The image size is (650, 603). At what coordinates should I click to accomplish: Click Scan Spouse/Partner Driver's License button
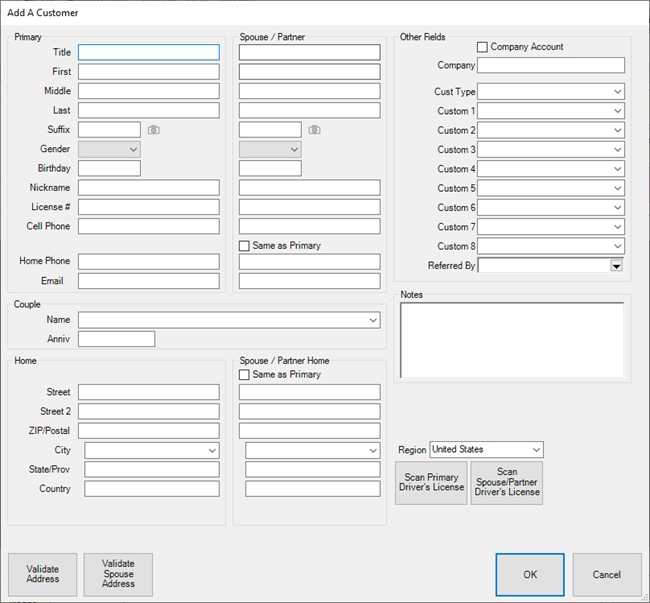(507, 483)
